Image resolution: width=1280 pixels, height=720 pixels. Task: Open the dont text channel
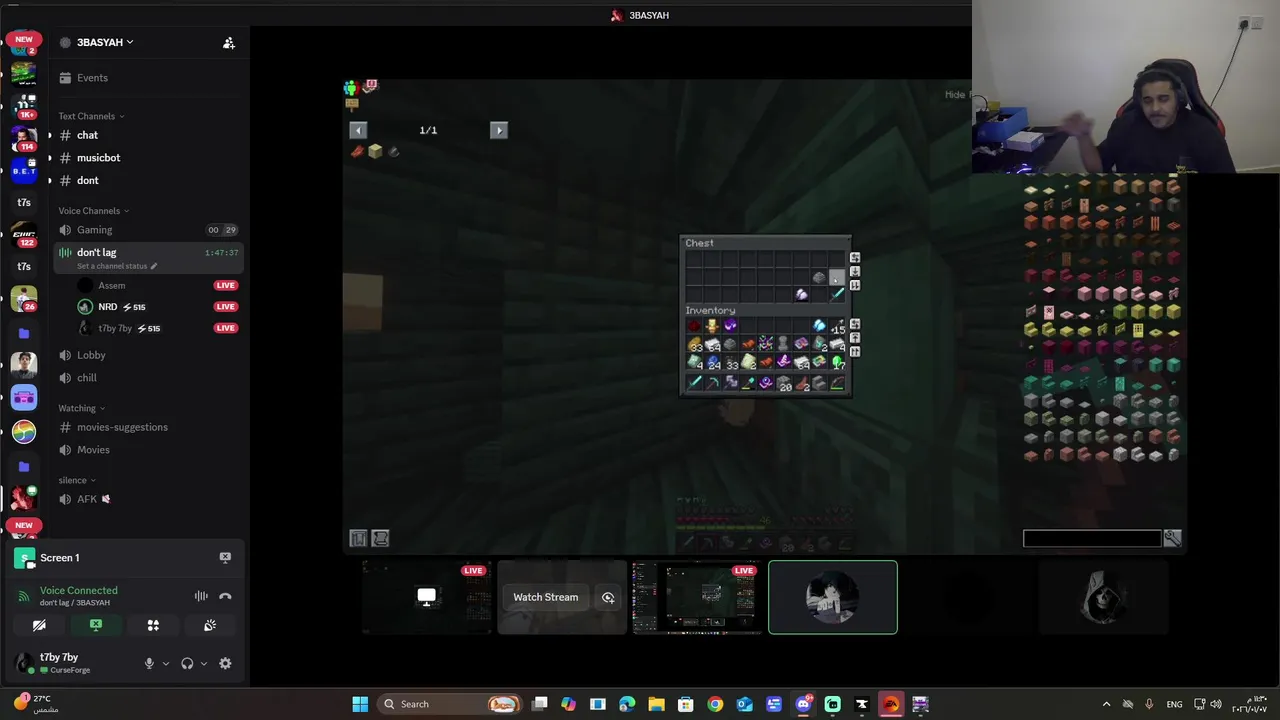[148, 181]
